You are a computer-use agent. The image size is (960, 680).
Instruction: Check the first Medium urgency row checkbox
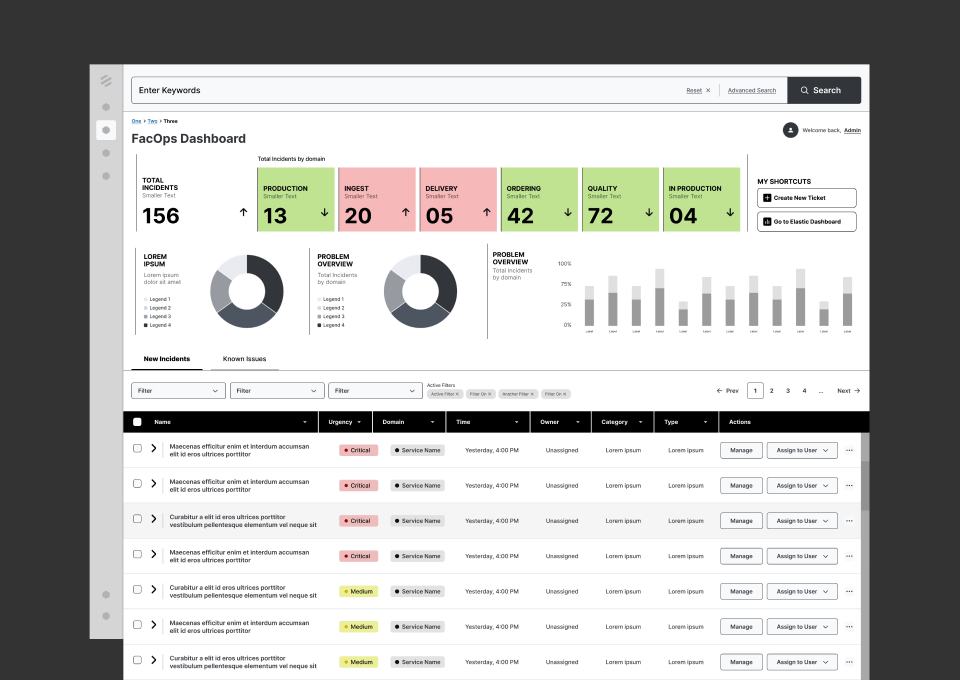137,589
